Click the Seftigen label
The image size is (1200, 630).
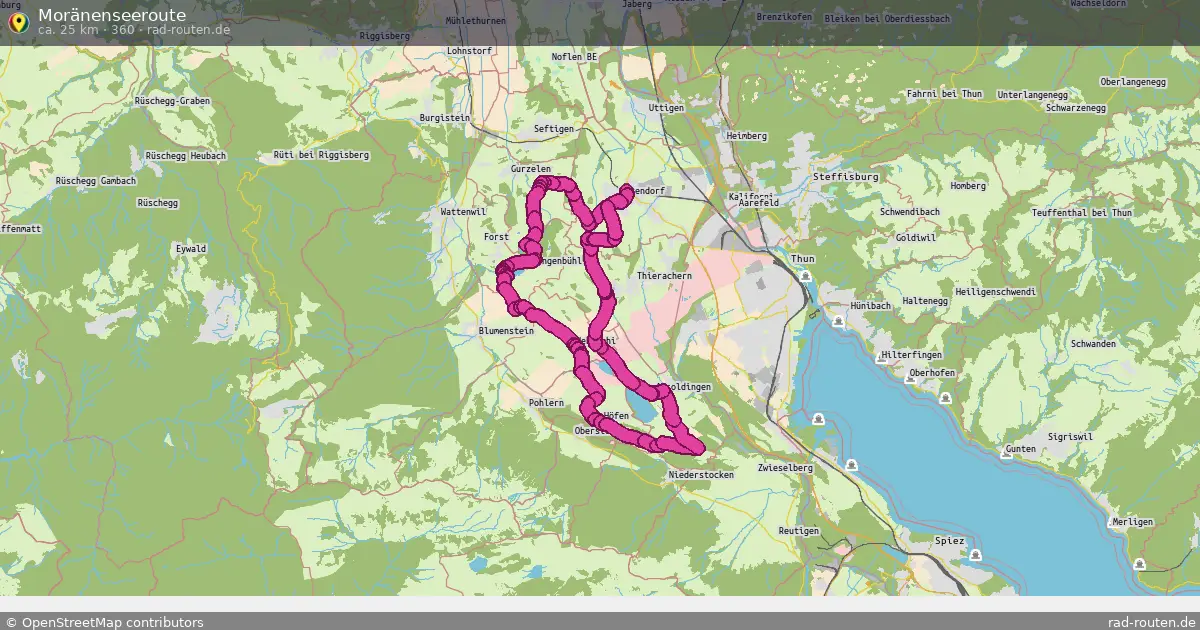(x=554, y=129)
